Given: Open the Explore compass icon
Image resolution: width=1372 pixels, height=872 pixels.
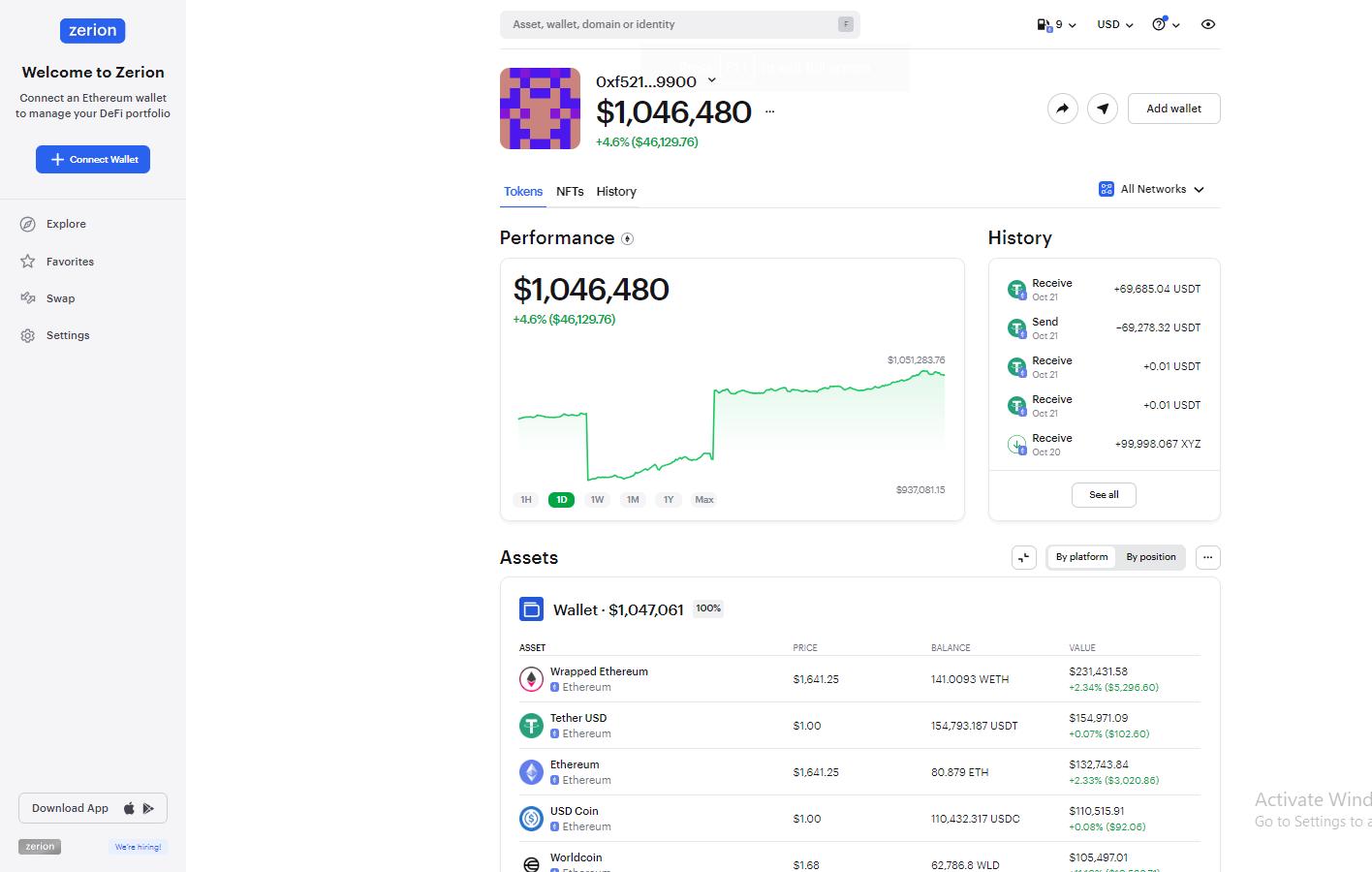Looking at the screenshot, I should click(28, 224).
